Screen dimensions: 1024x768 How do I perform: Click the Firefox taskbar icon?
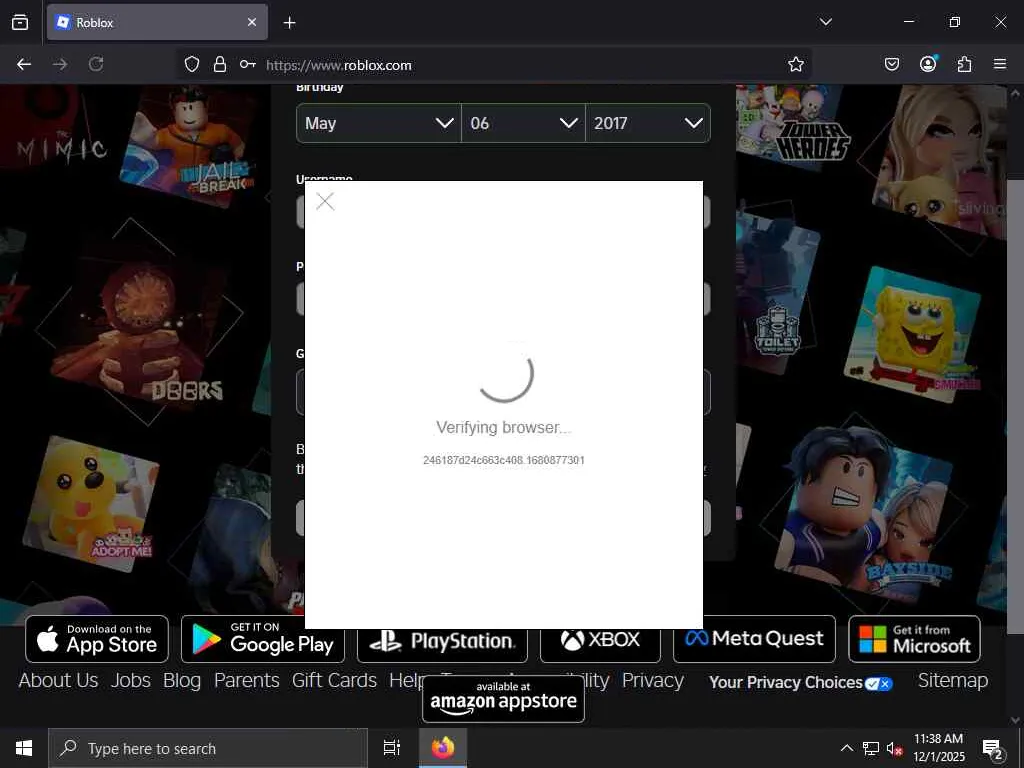tap(443, 748)
